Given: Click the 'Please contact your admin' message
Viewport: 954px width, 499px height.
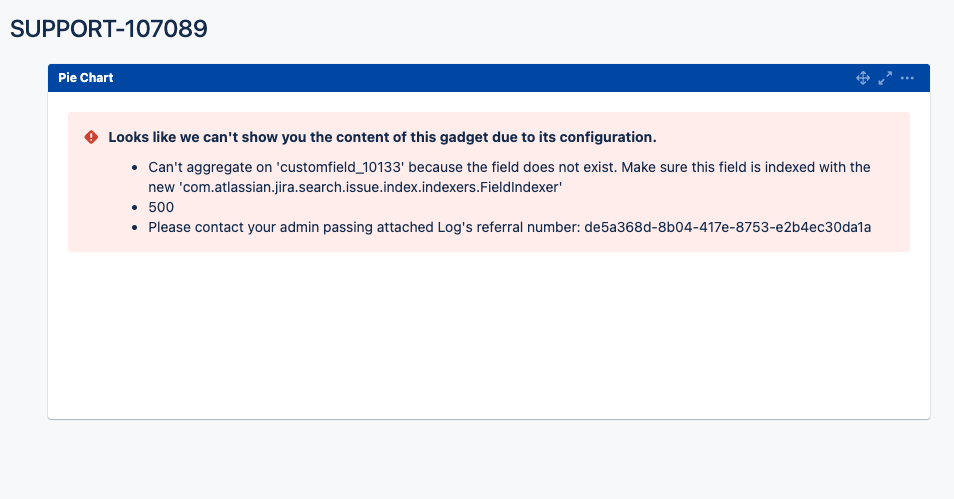Looking at the screenshot, I should (250, 228).
